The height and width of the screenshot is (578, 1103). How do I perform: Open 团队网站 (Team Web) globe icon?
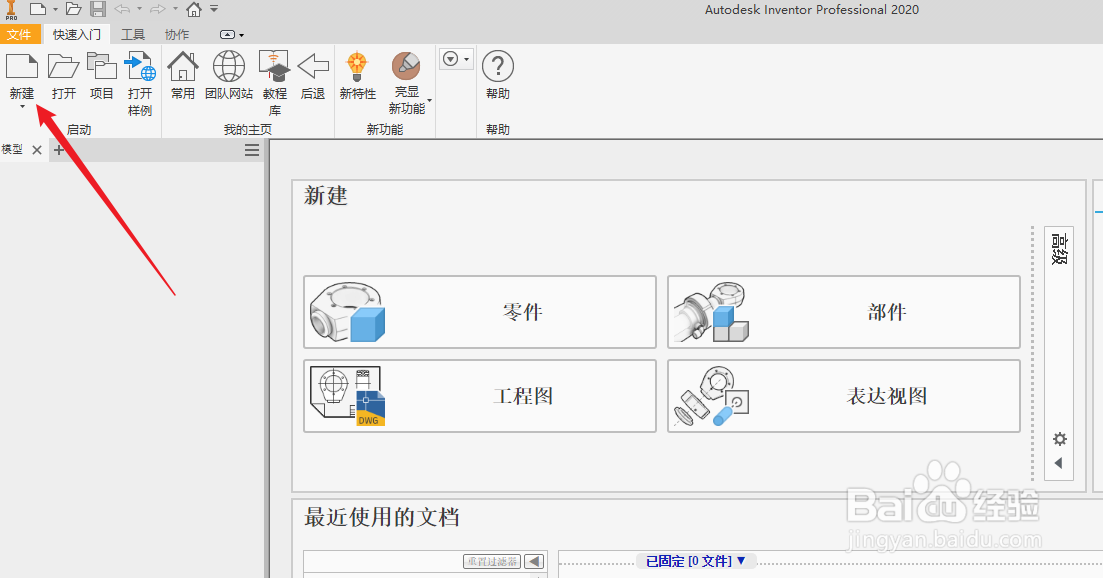click(229, 66)
